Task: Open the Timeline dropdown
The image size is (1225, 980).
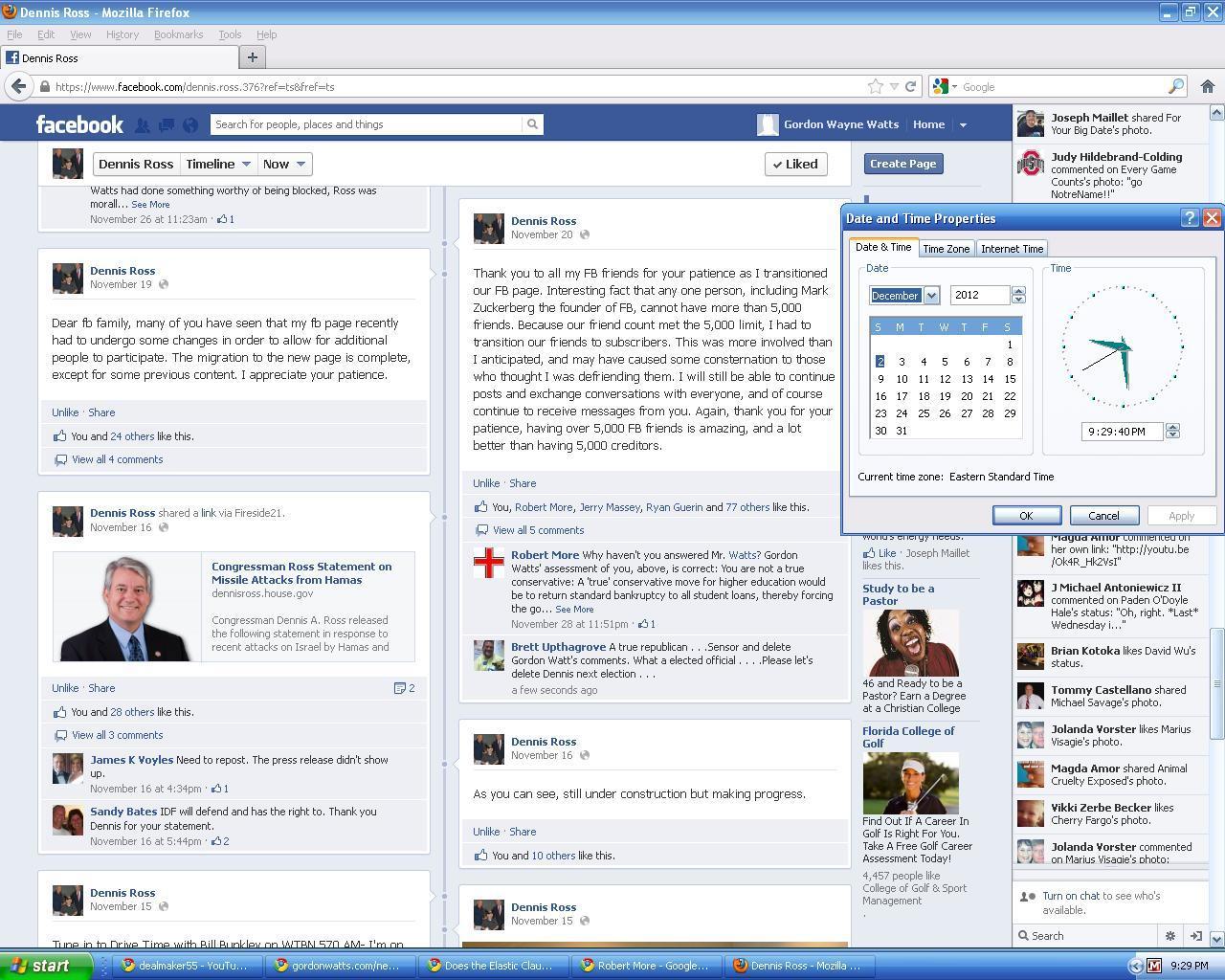Action: pyautogui.click(x=217, y=164)
